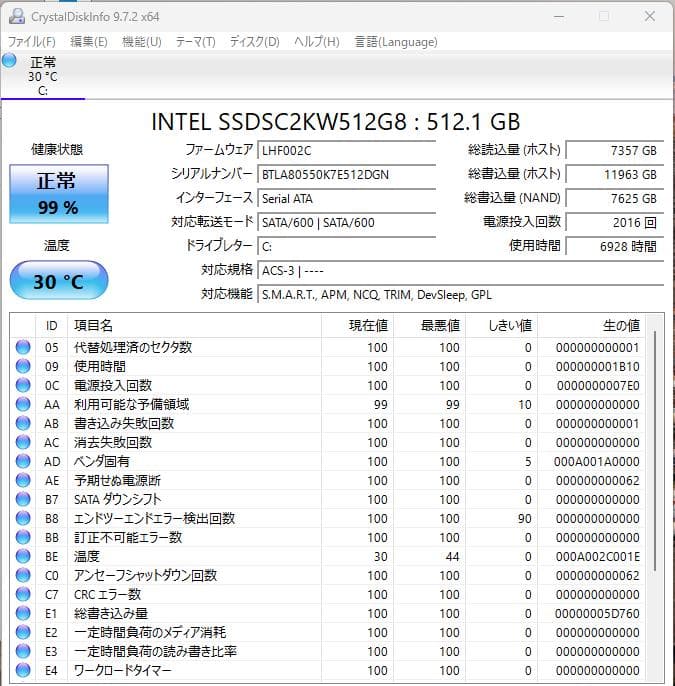This screenshot has width=675, height=686.
Task: Click the serial number field BTLA80550K7E512DGN
Action: click(x=347, y=175)
